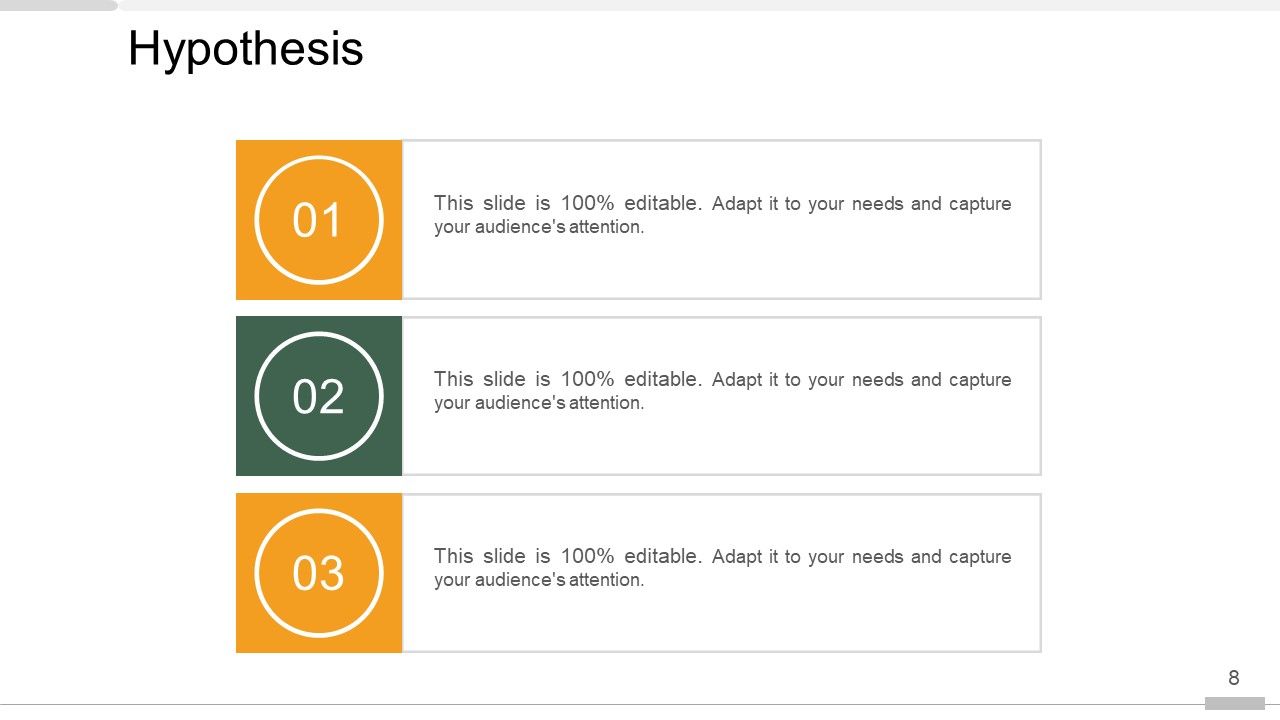Click slide number 8
The width and height of the screenshot is (1280, 720).
click(x=1233, y=678)
